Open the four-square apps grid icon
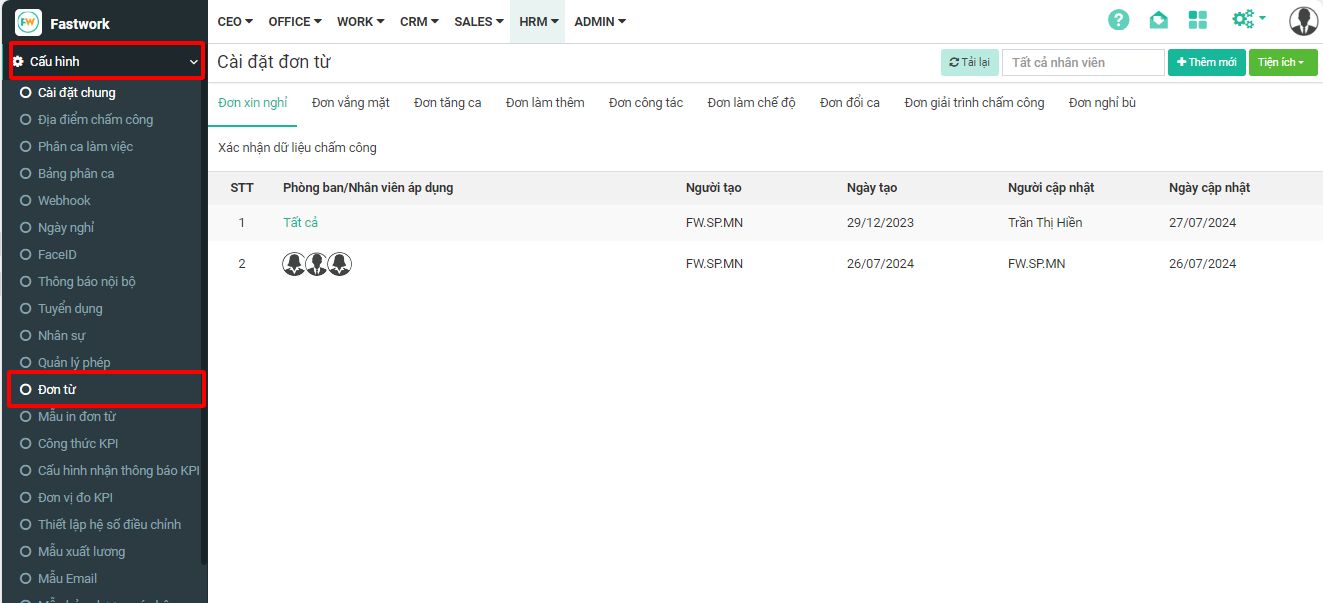The width and height of the screenshot is (1323, 603). pos(1197,20)
